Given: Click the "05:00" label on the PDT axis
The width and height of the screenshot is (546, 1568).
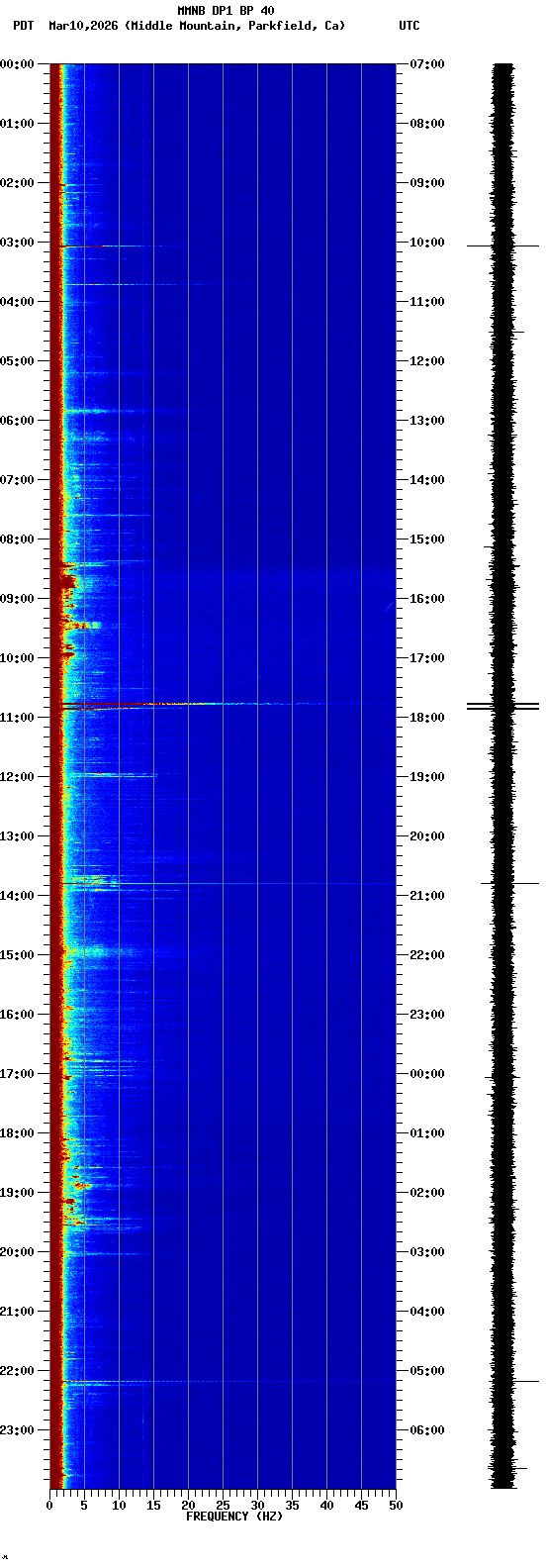Looking at the screenshot, I should click(17, 361).
